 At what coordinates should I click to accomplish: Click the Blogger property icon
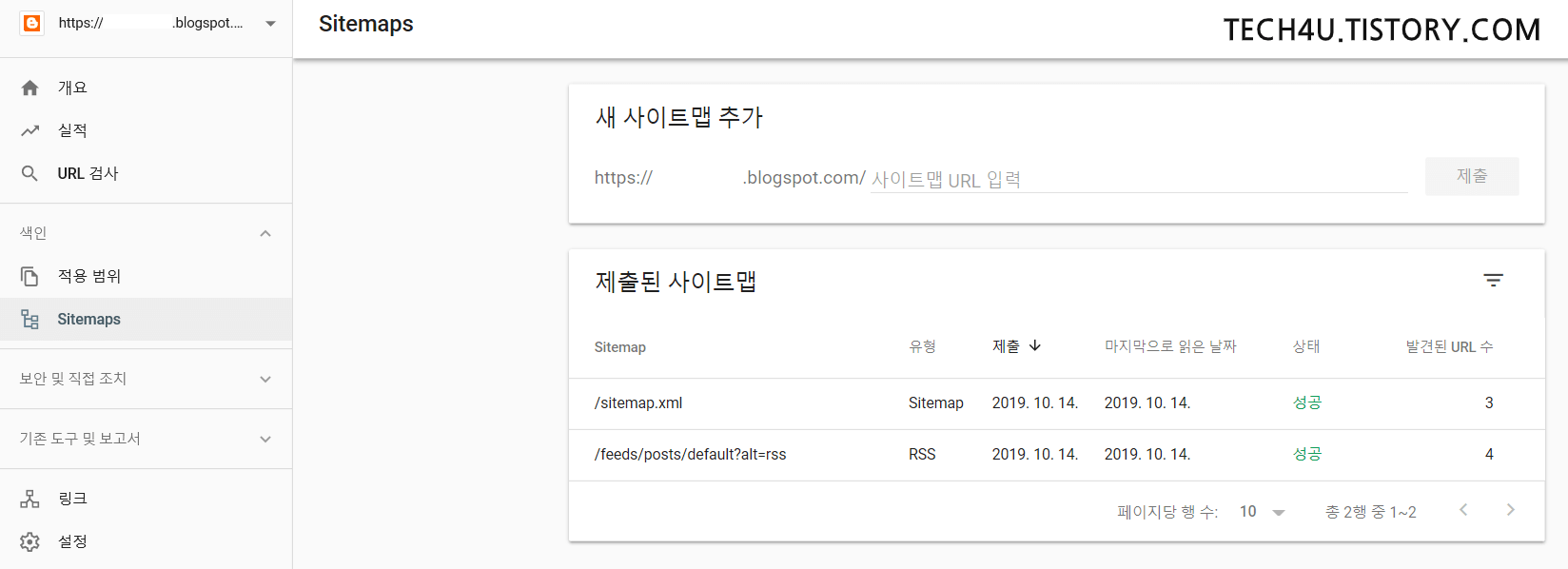[32, 23]
